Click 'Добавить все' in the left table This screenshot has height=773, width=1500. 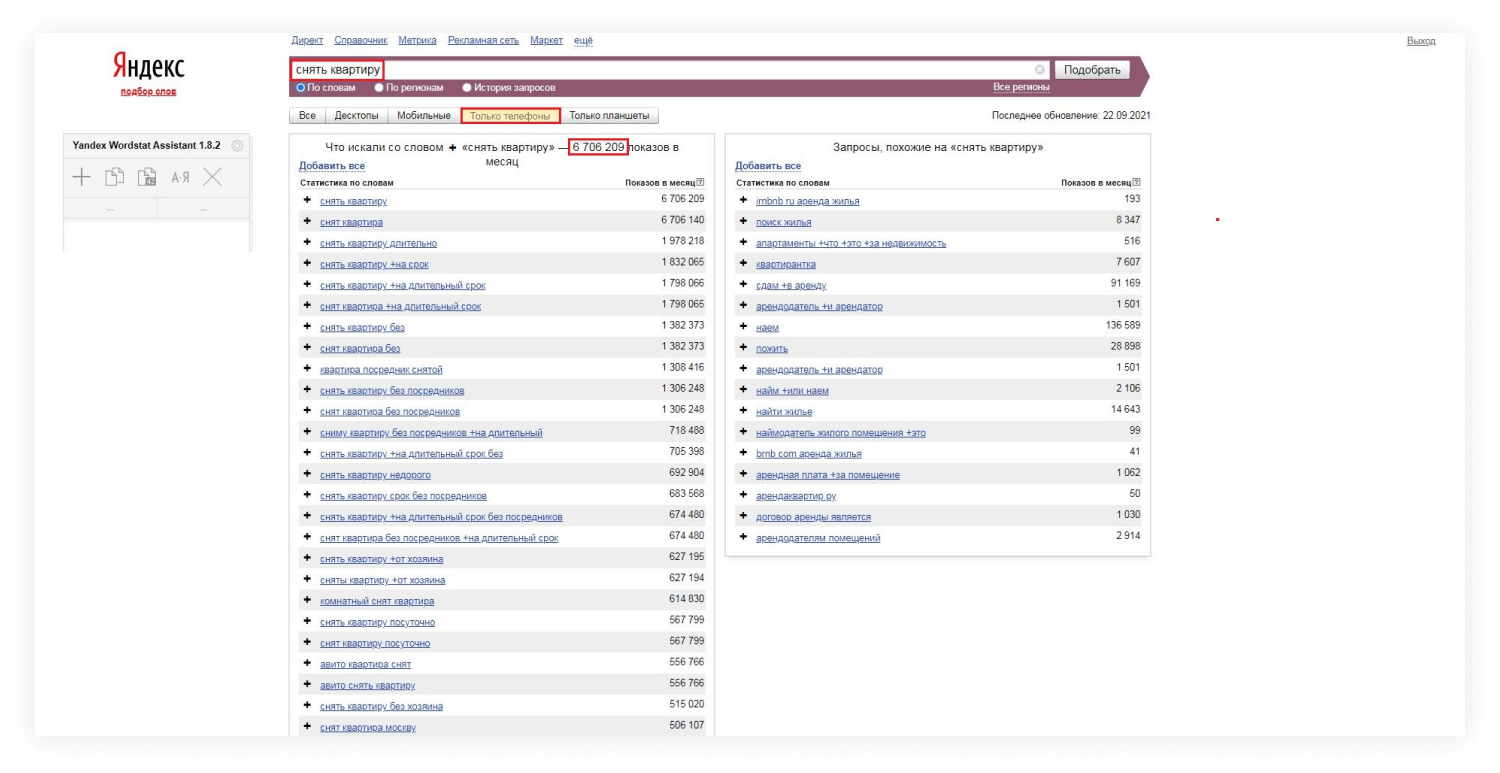(x=332, y=166)
